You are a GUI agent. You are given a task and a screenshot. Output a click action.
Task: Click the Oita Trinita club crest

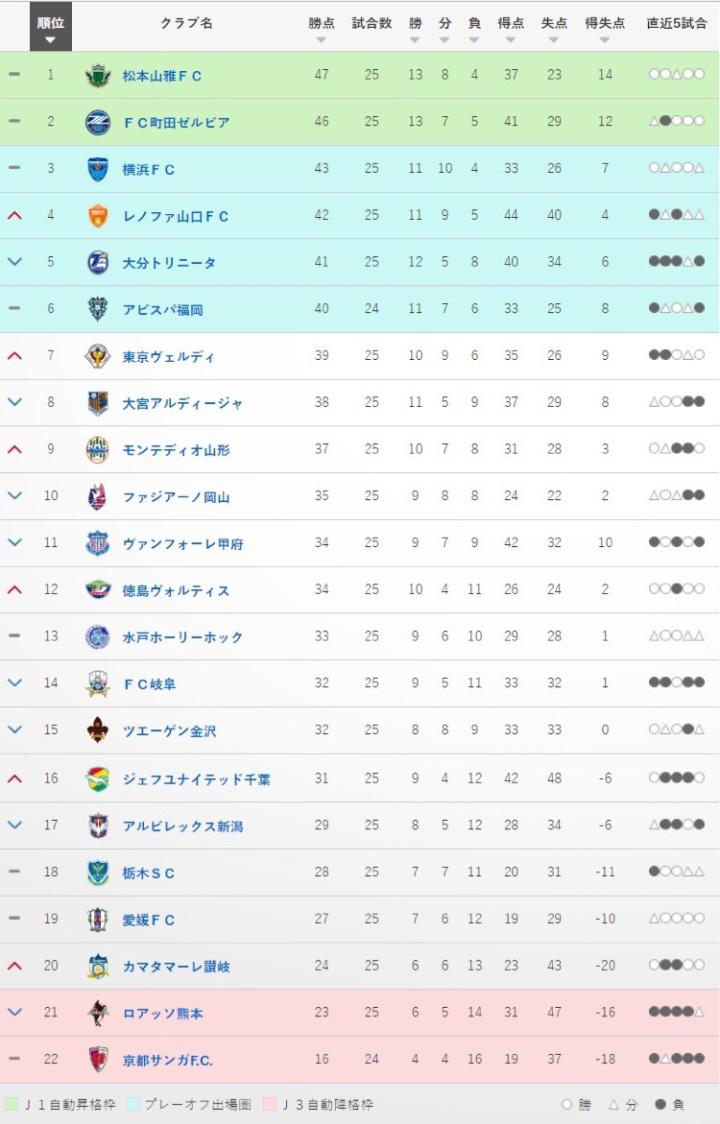97,263
